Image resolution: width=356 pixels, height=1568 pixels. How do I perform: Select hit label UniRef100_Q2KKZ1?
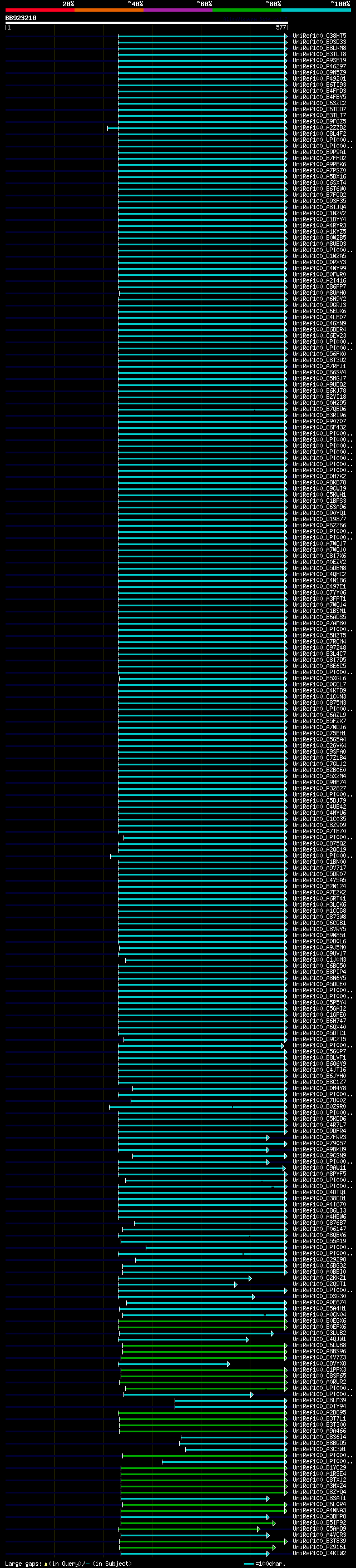(x=319, y=1278)
